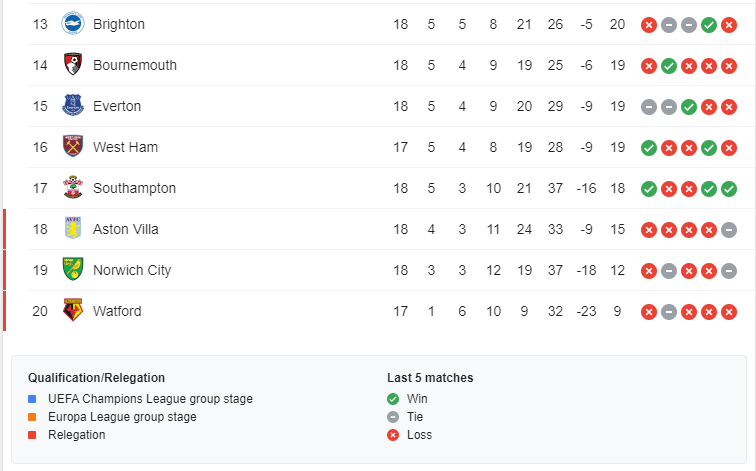The height and width of the screenshot is (471, 756).
Task: Click the Bournemouth club crest icon
Action: click(x=72, y=65)
